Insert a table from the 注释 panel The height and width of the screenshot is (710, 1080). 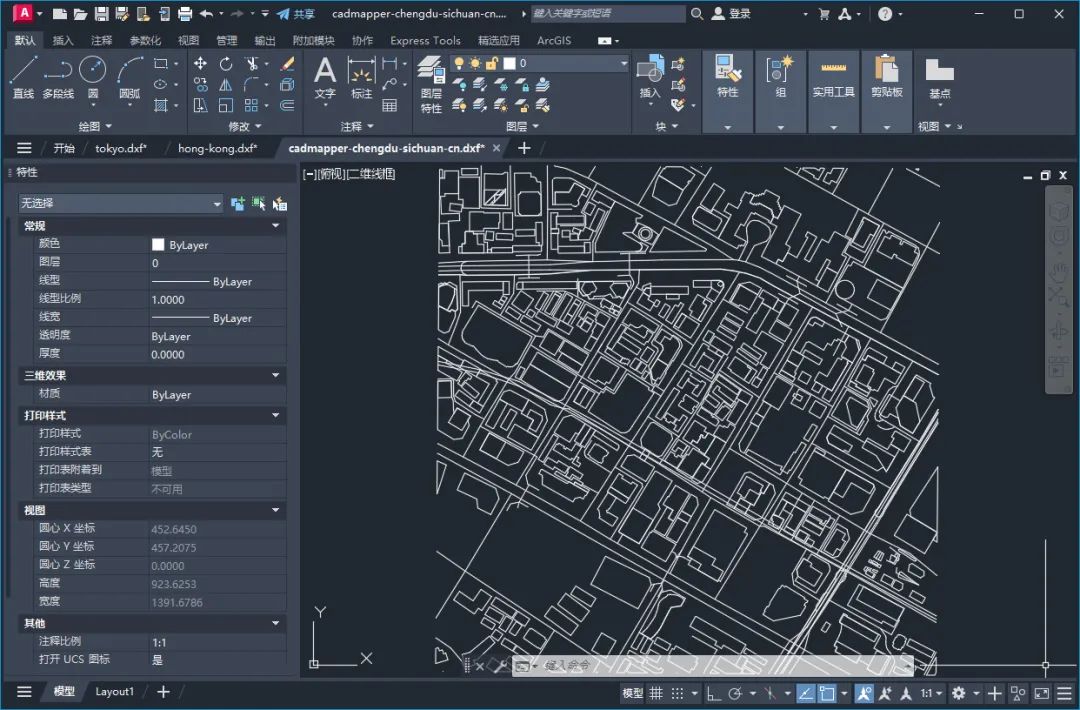[x=390, y=105]
